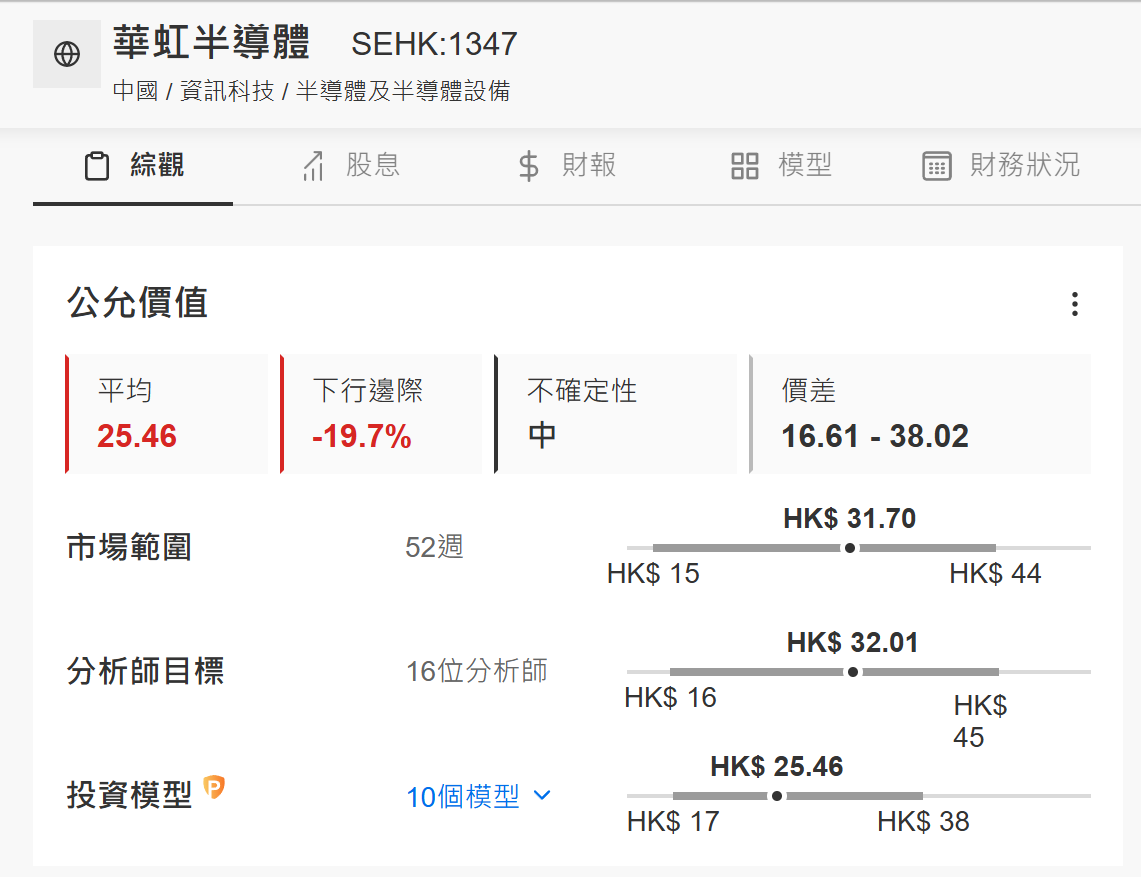Go to the 財務狀況 tab

[1001, 166]
